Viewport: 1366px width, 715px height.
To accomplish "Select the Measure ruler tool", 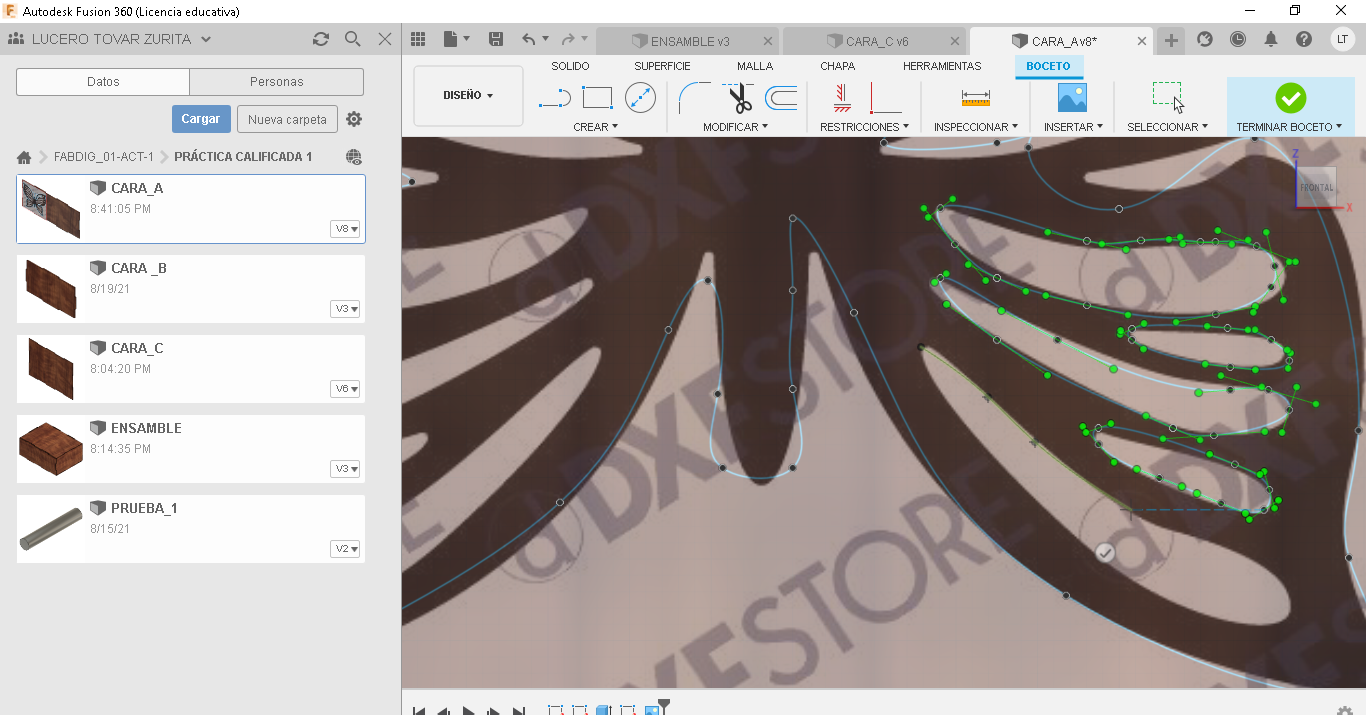I will pyautogui.click(x=975, y=98).
